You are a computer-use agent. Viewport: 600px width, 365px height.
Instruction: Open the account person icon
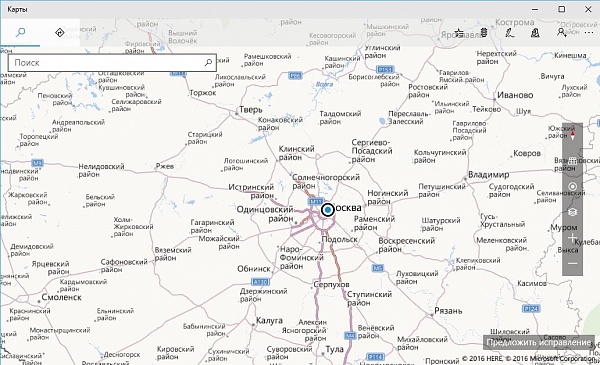[x=561, y=33]
